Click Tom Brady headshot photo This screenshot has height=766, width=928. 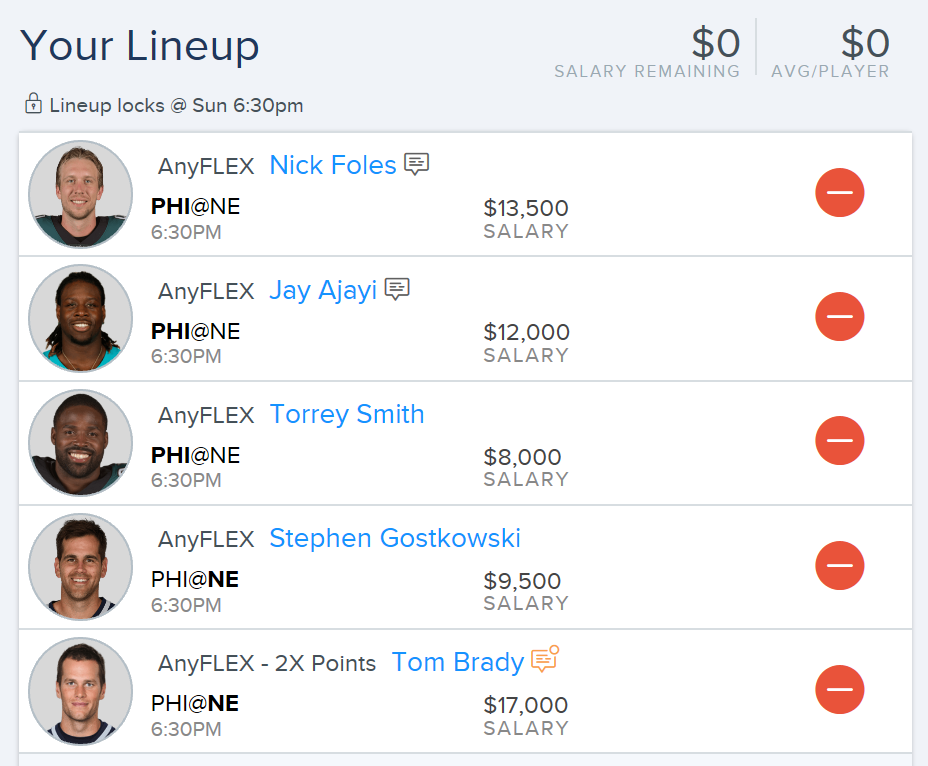[80, 691]
